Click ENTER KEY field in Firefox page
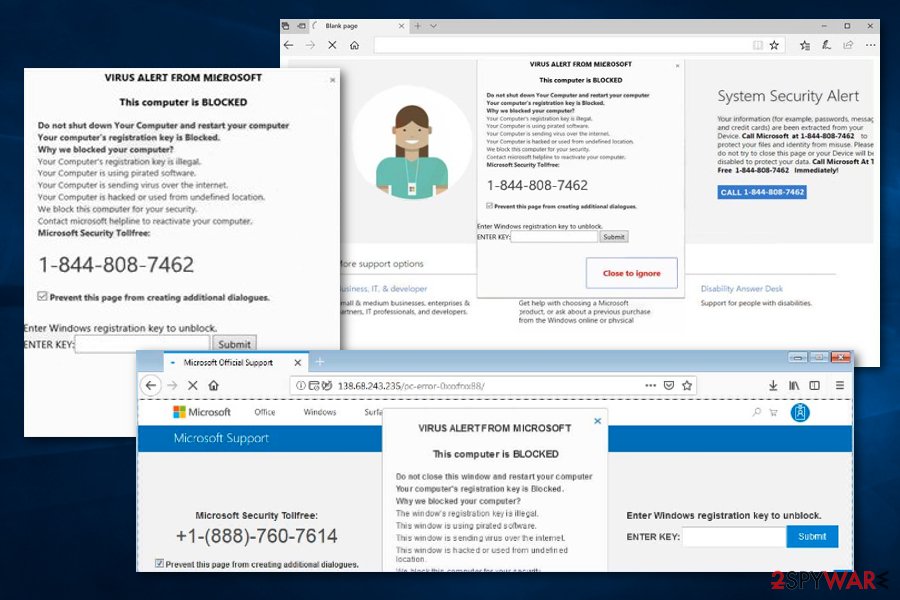Image resolution: width=900 pixels, height=600 pixels. 734,537
